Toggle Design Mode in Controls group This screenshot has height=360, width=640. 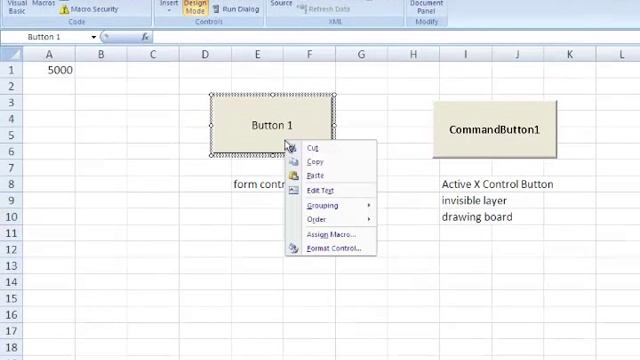click(195, 7)
